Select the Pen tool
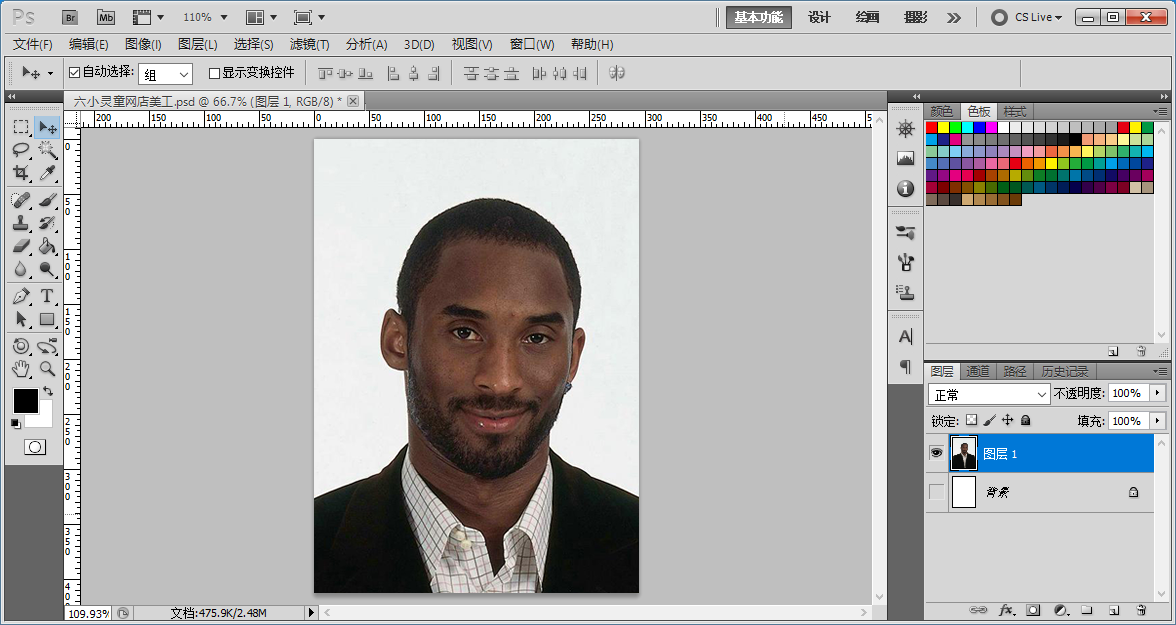Image resolution: width=1176 pixels, height=625 pixels. pyautogui.click(x=21, y=296)
